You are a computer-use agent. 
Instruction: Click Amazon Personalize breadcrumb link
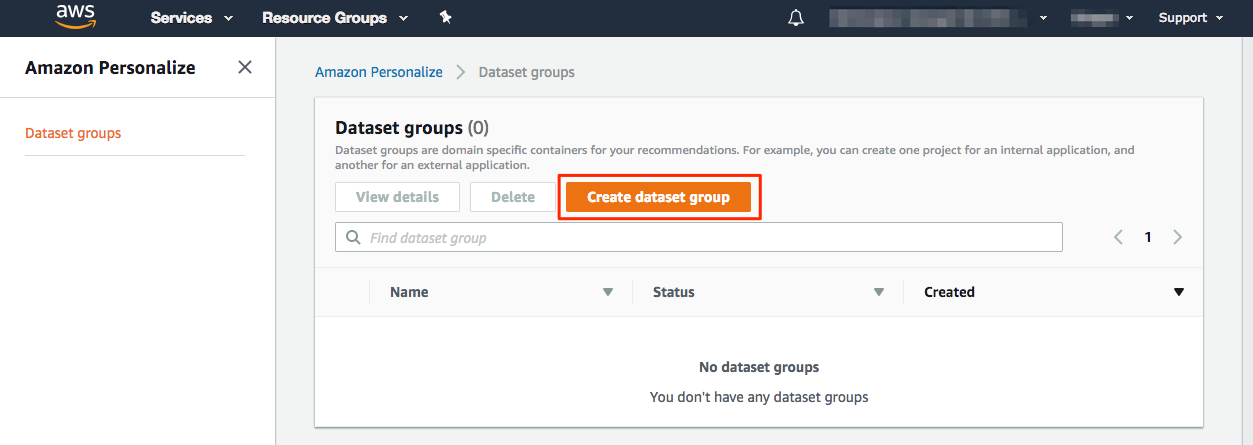pyautogui.click(x=378, y=72)
